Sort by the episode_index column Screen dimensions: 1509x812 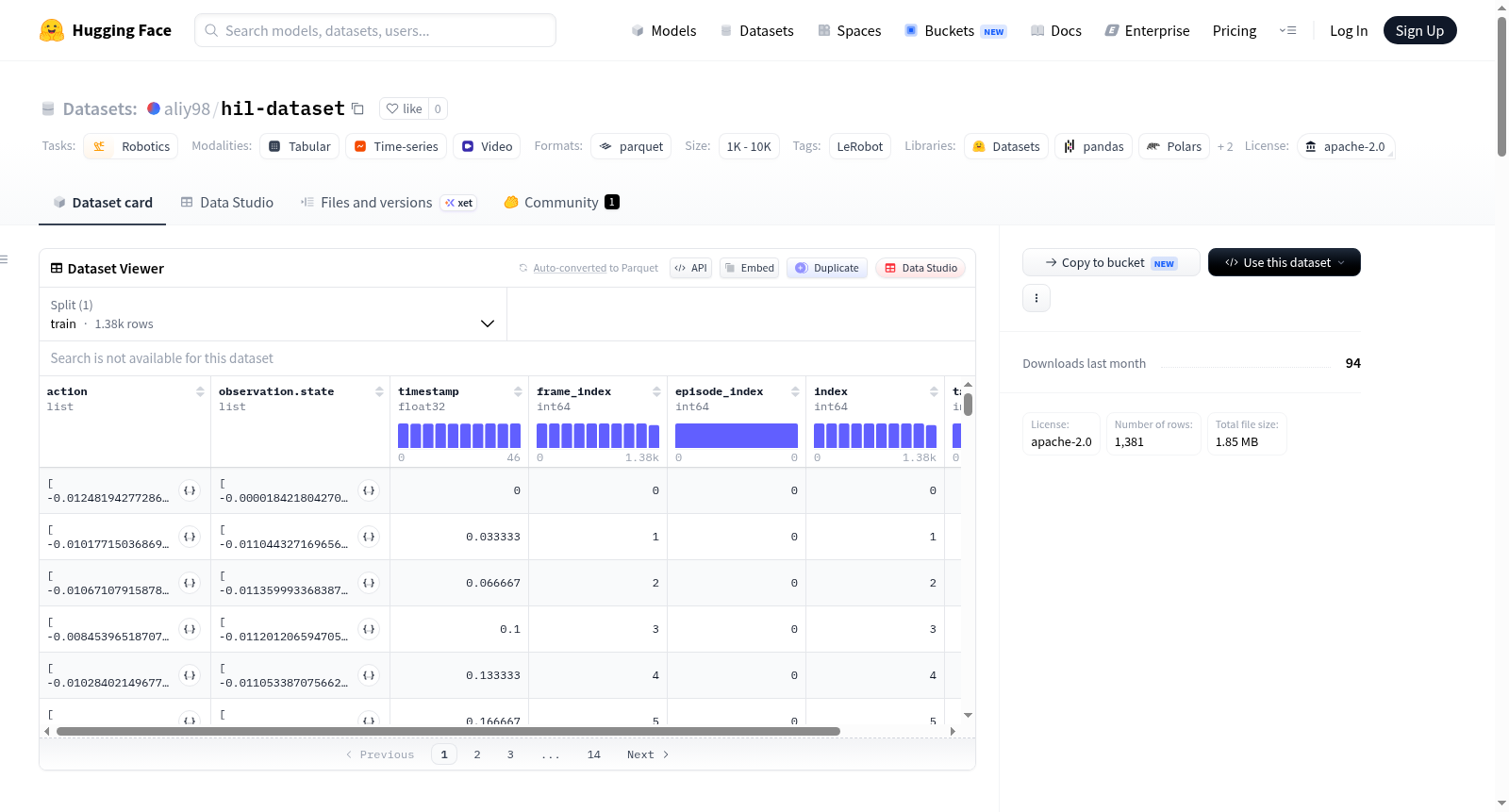tap(795, 391)
